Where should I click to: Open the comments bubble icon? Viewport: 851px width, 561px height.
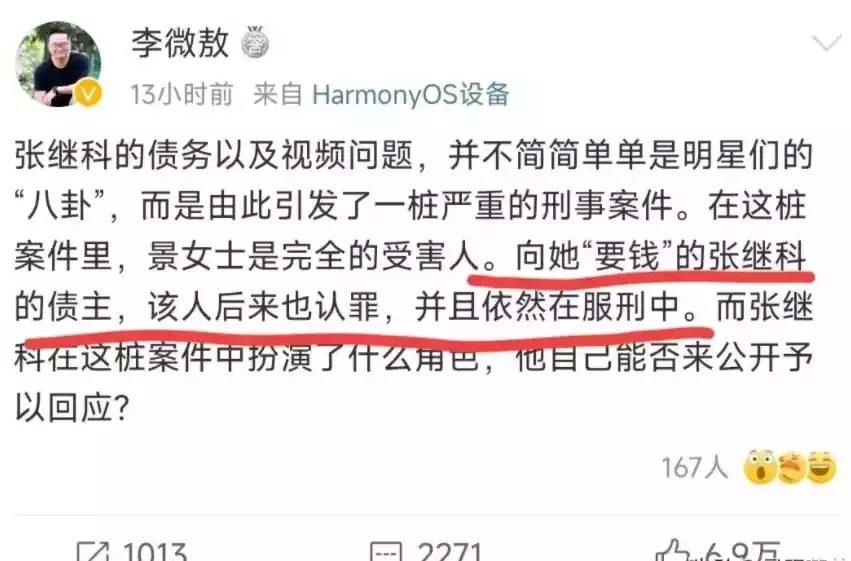(x=386, y=551)
